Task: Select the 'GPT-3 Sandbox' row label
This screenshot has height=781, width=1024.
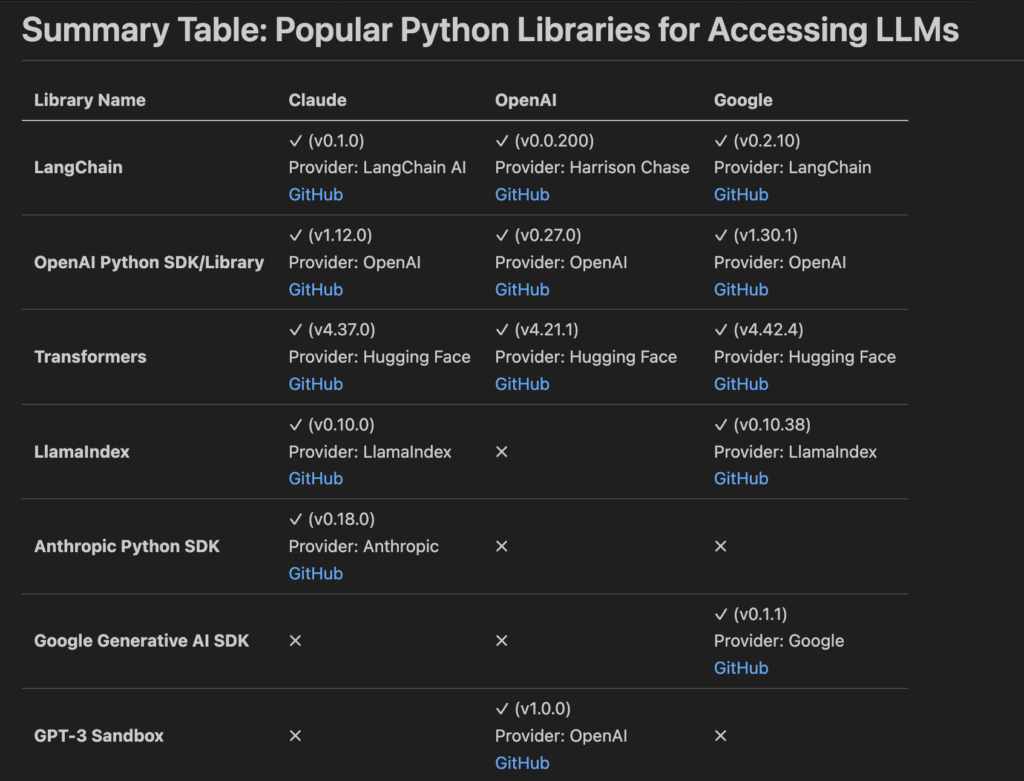Action: tap(99, 736)
